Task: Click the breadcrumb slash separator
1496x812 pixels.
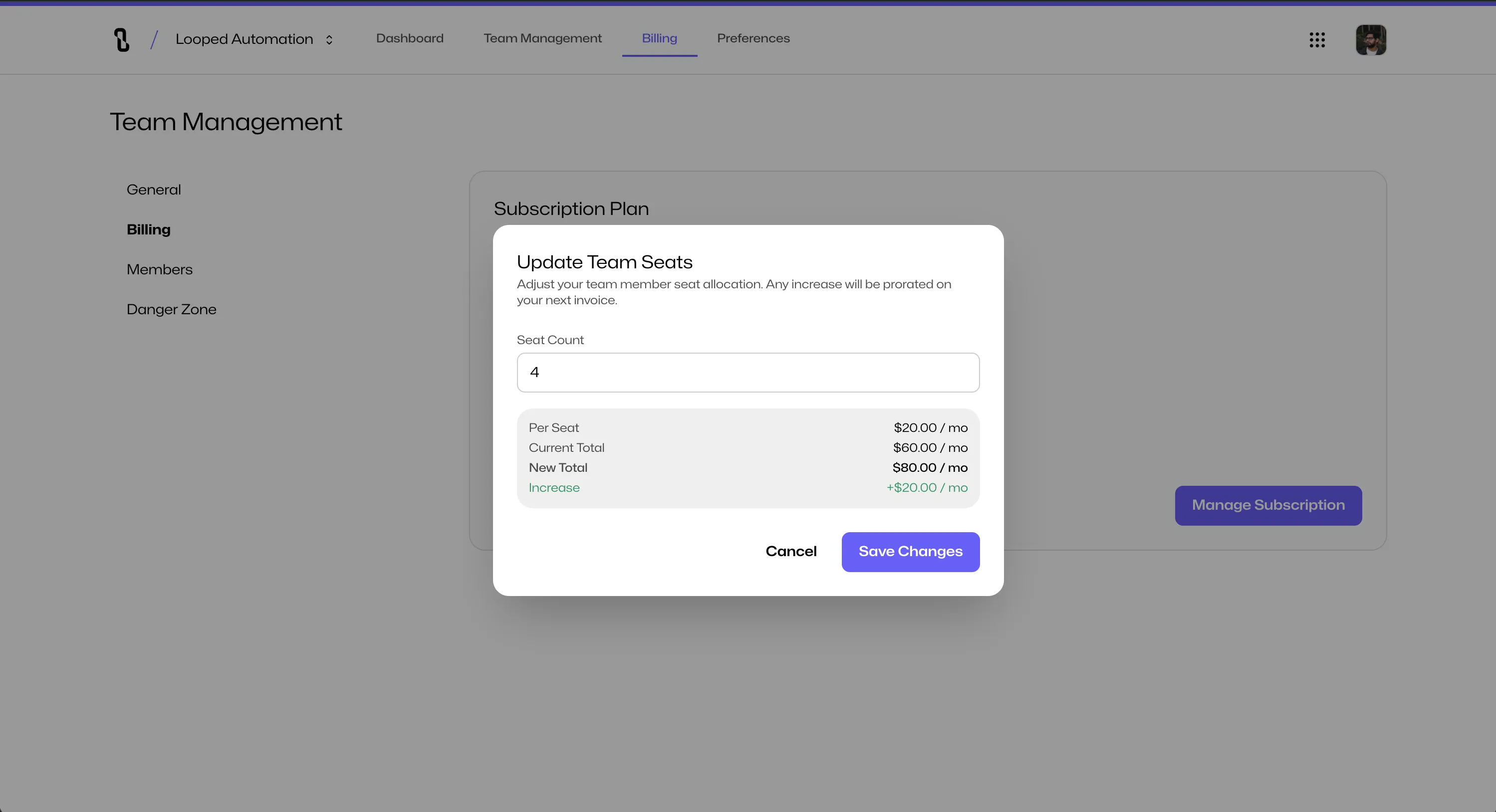Action: (154, 39)
